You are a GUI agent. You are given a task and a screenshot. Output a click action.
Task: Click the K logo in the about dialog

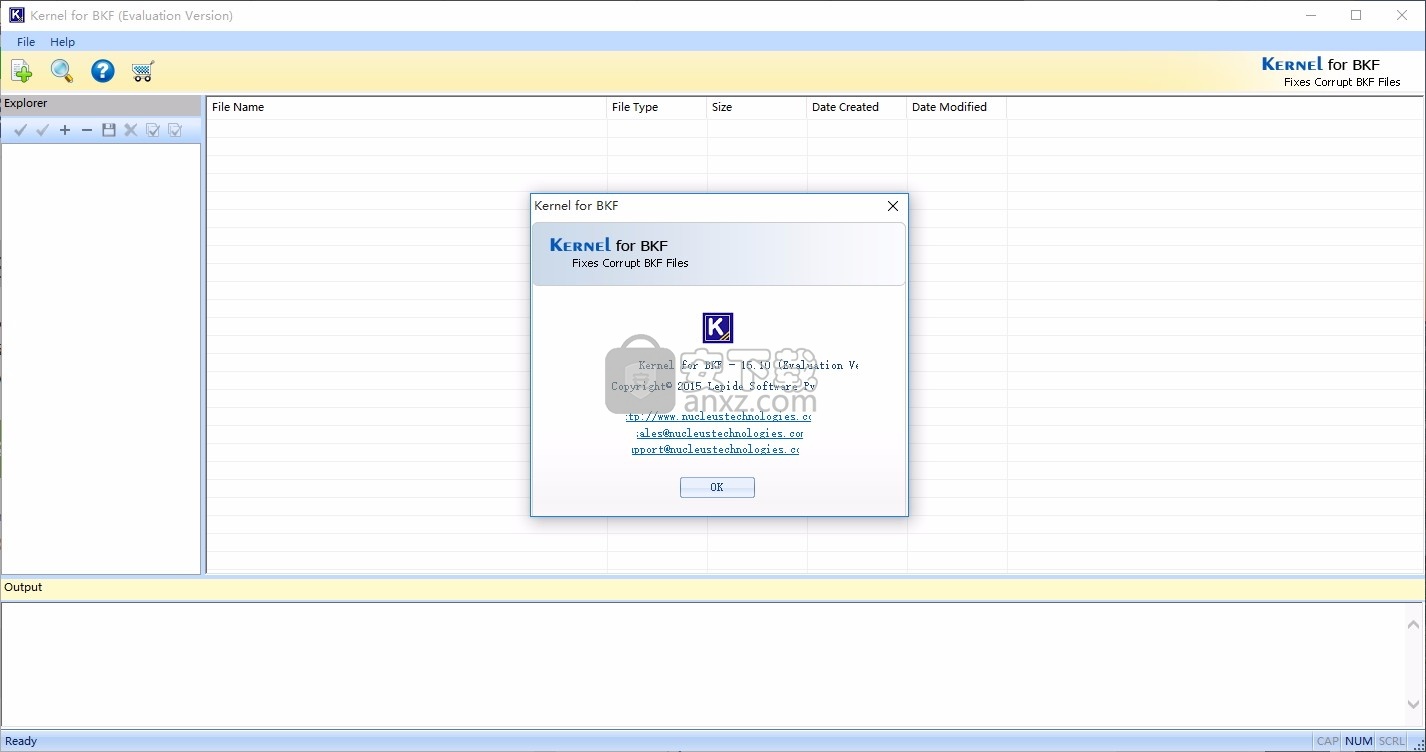click(718, 328)
